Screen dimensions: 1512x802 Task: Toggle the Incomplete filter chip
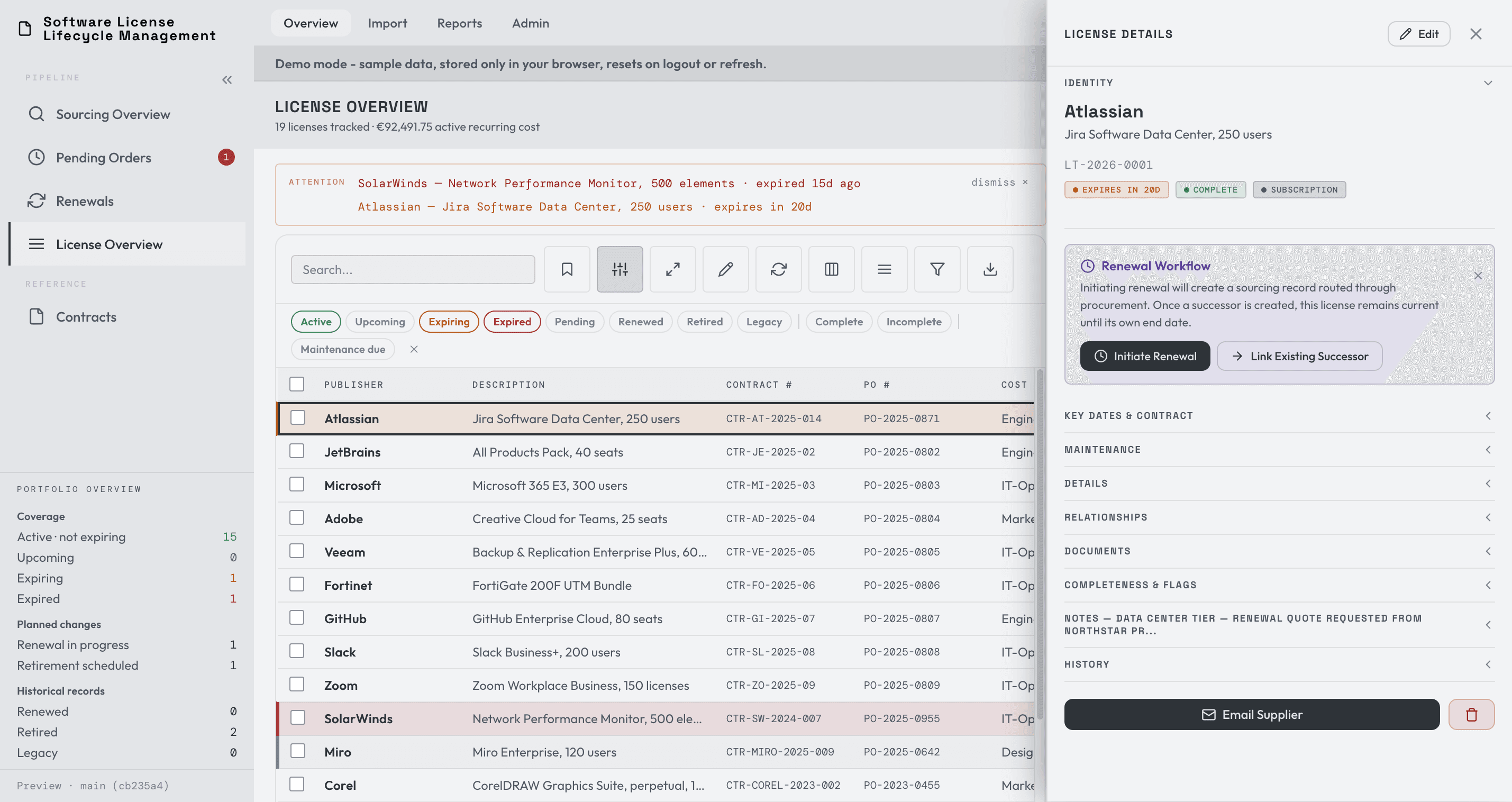pyautogui.click(x=913, y=322)
